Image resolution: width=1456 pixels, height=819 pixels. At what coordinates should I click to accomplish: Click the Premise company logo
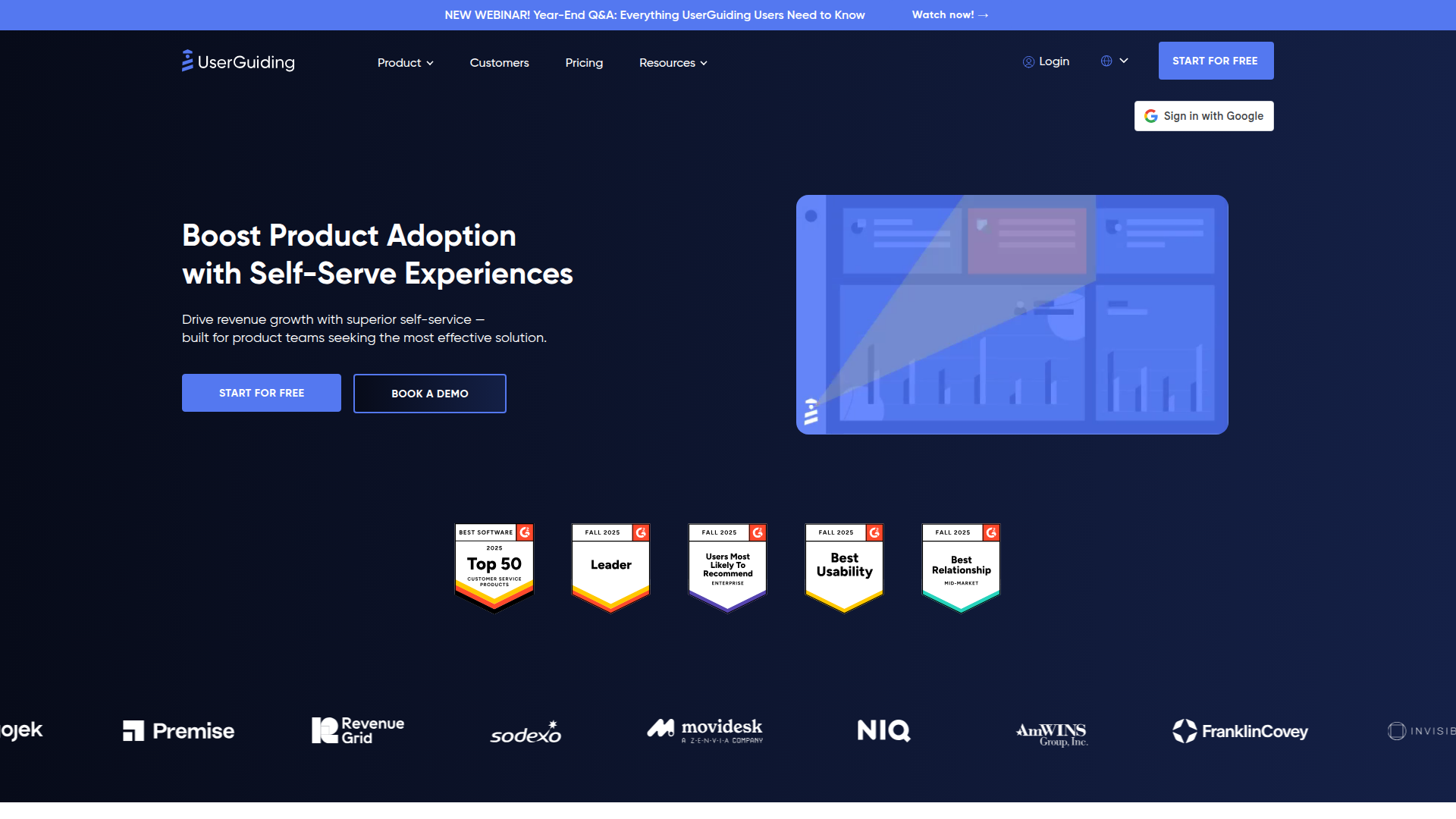coord(177,730)
